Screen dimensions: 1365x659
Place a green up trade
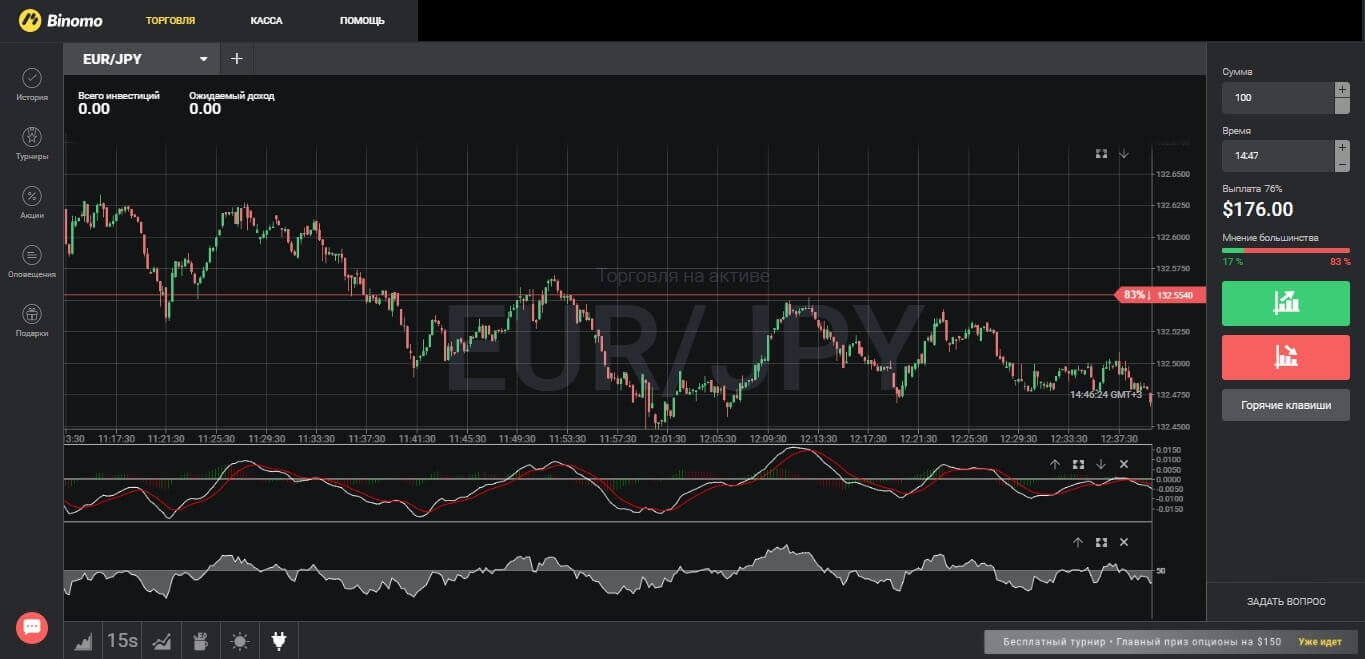(1285, 303)
